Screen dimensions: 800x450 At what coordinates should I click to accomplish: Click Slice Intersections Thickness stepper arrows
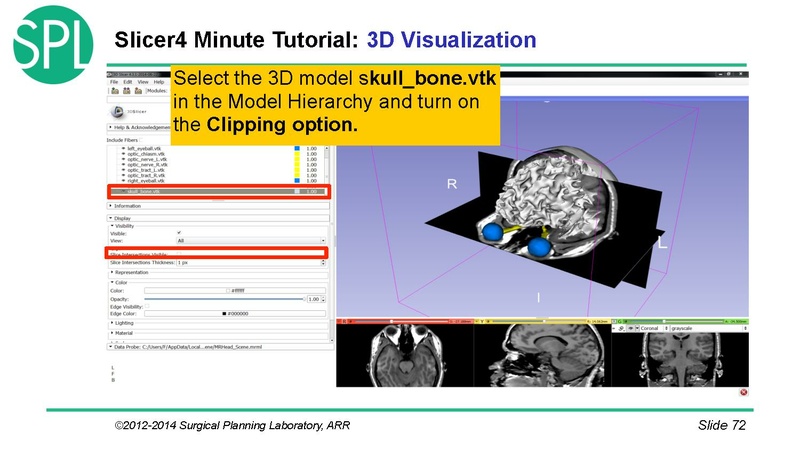tap(323, 262)
